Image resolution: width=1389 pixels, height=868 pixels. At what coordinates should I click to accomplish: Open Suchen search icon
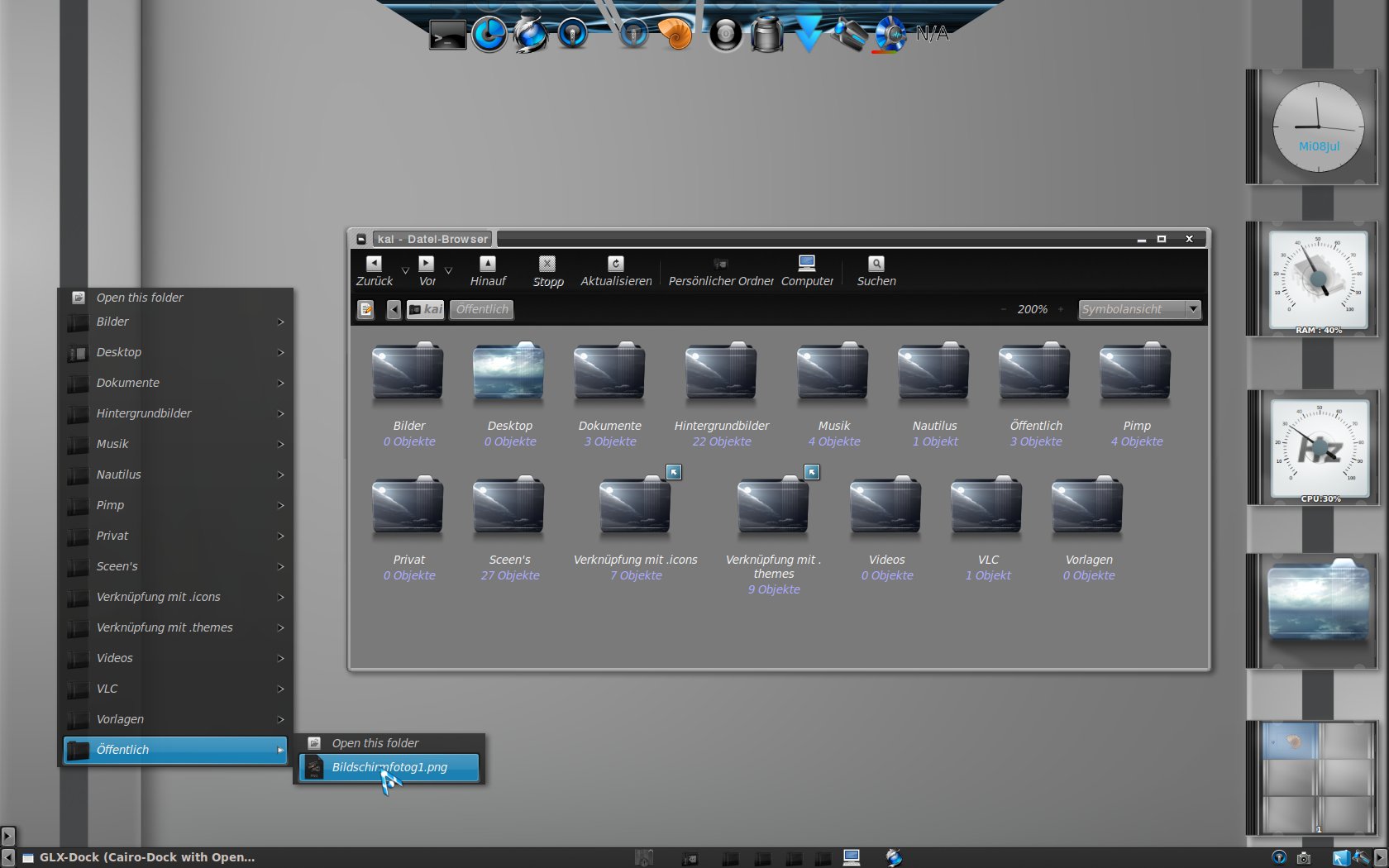pos(876,264)
